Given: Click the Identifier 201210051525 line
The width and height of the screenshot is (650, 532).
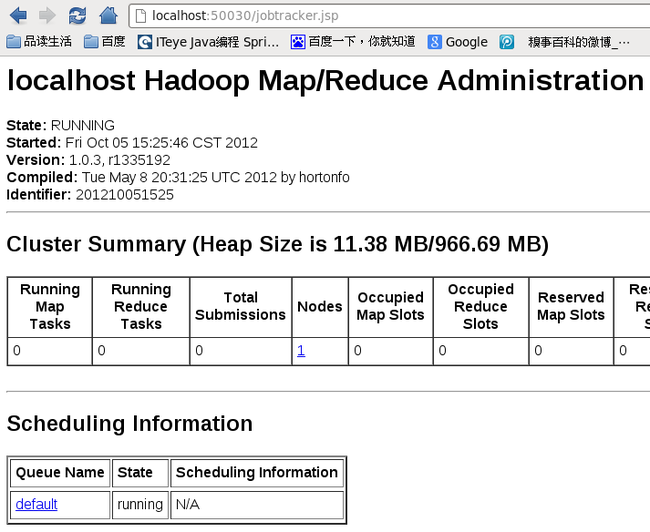Looking at the screenshot, I should 90,194.
